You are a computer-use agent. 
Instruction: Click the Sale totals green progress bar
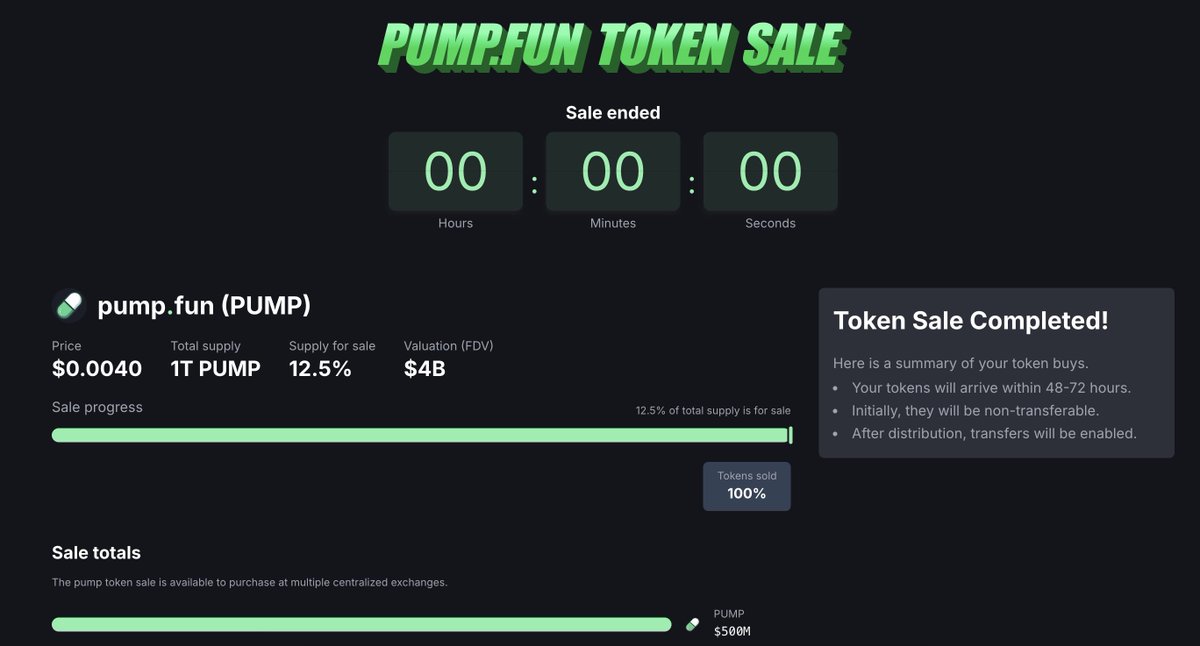[x=361, y=624]
